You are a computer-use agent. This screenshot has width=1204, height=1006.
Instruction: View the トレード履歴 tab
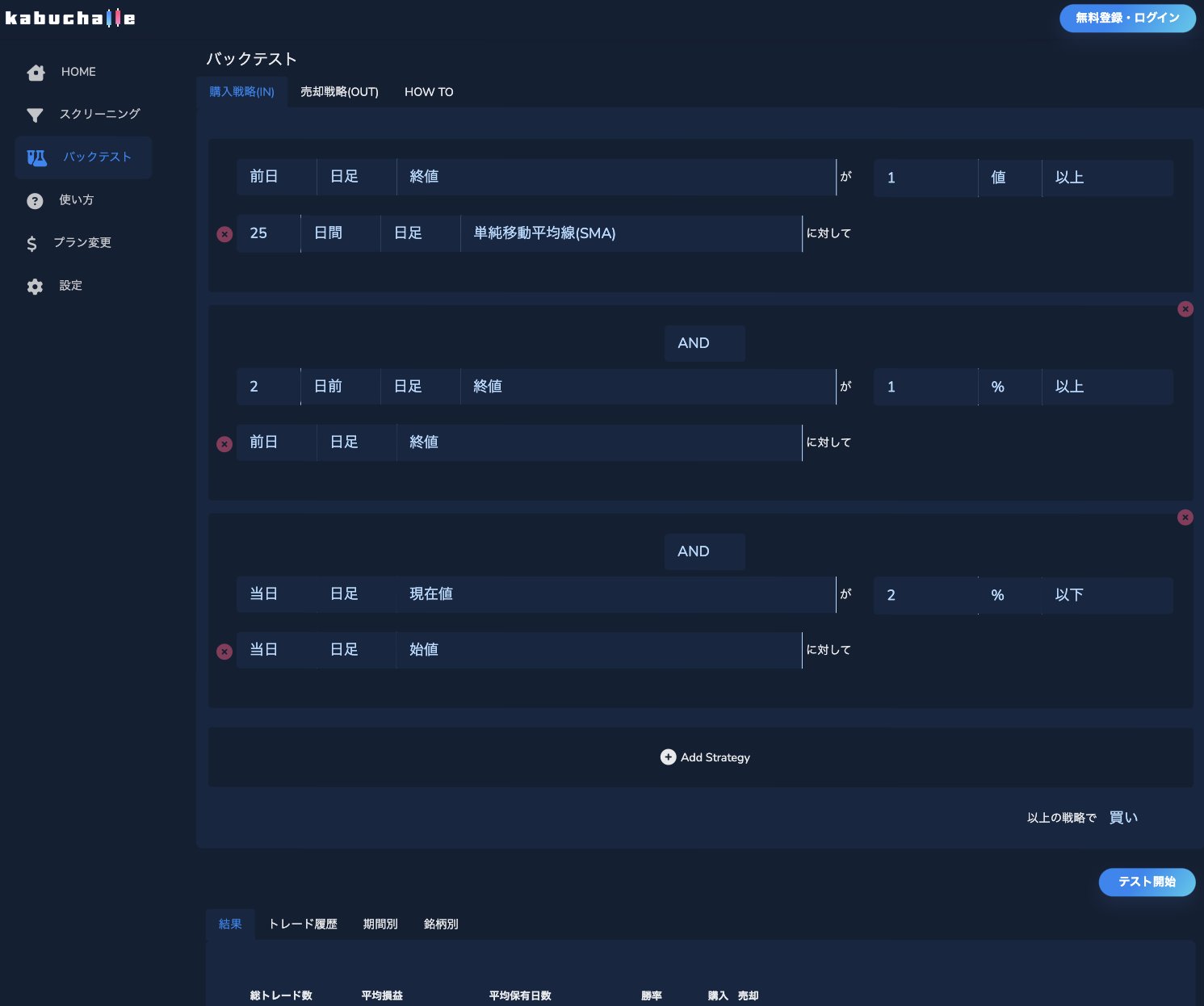coord(303,924)
